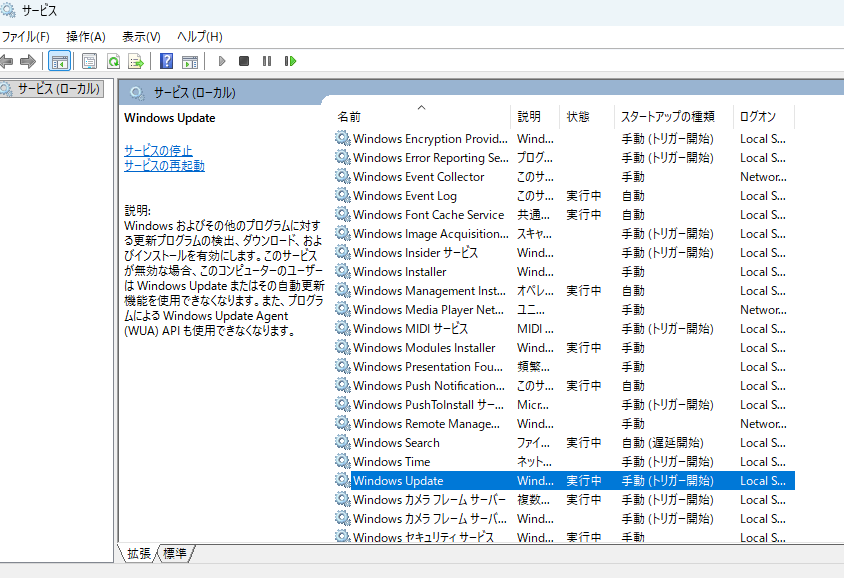Select the highlighted Windows Update service name
This screenshot has height=578, width=844.
(x=398, y=481)
